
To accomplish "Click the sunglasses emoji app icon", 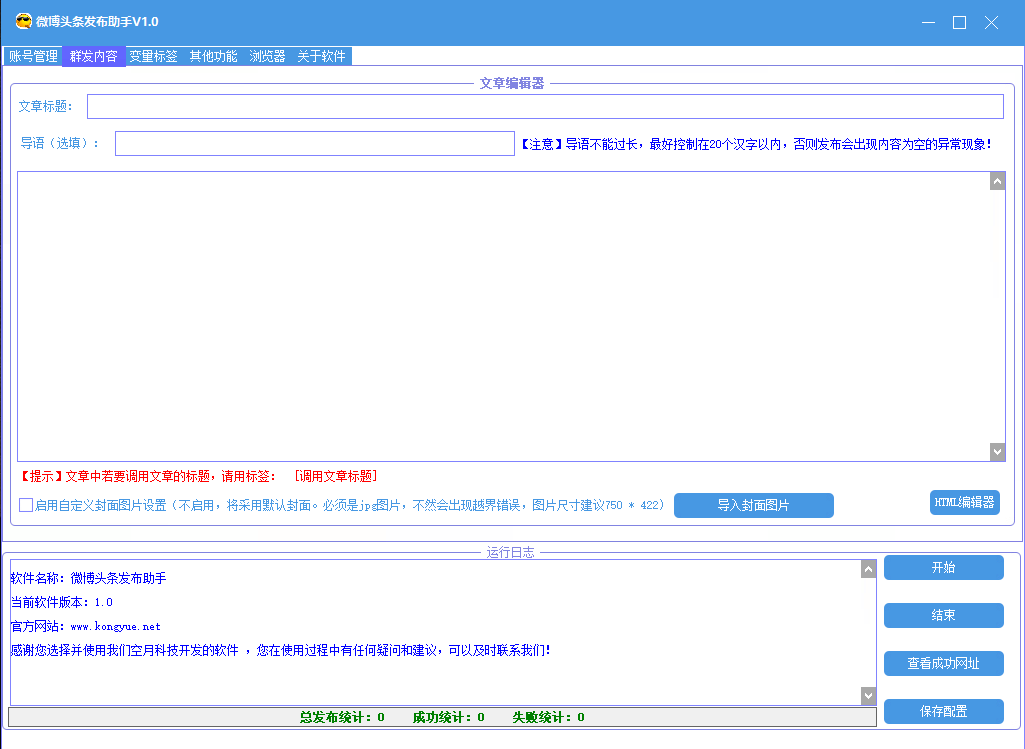I will click(x=24, y=22).
